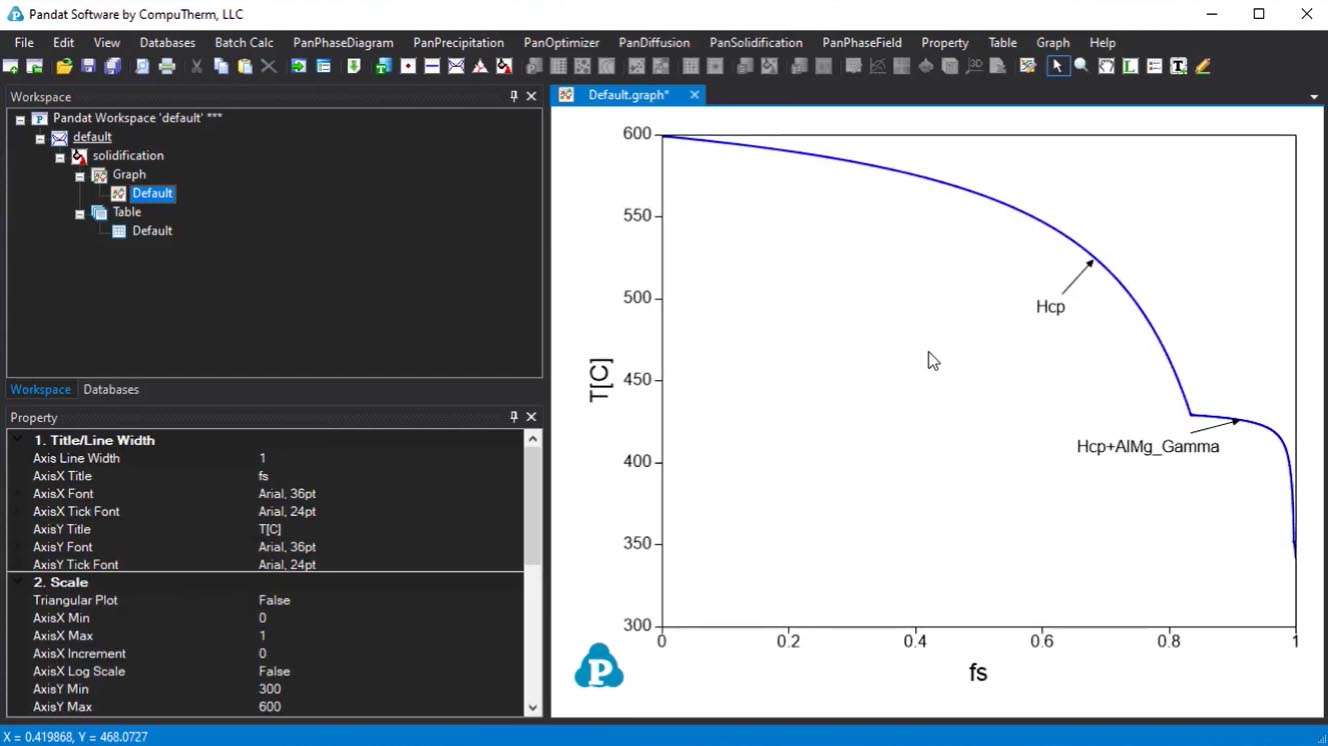The height and width of the screenshot is (746, 1328).
Task: Open the PanSolidification menu
Action: point(755,43)
